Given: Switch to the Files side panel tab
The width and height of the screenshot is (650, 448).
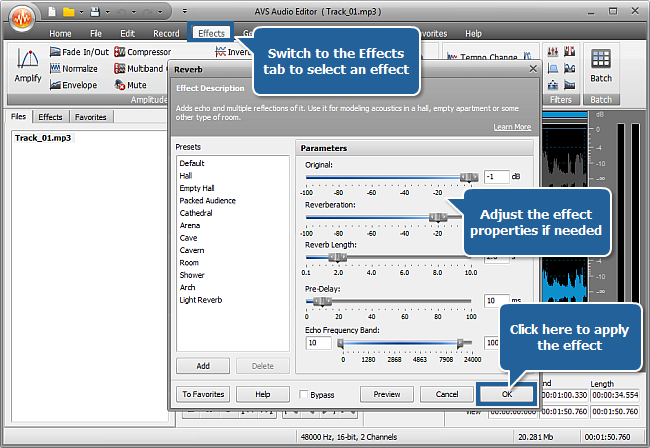Looking at the screenshot, I should tap(18, 117).
